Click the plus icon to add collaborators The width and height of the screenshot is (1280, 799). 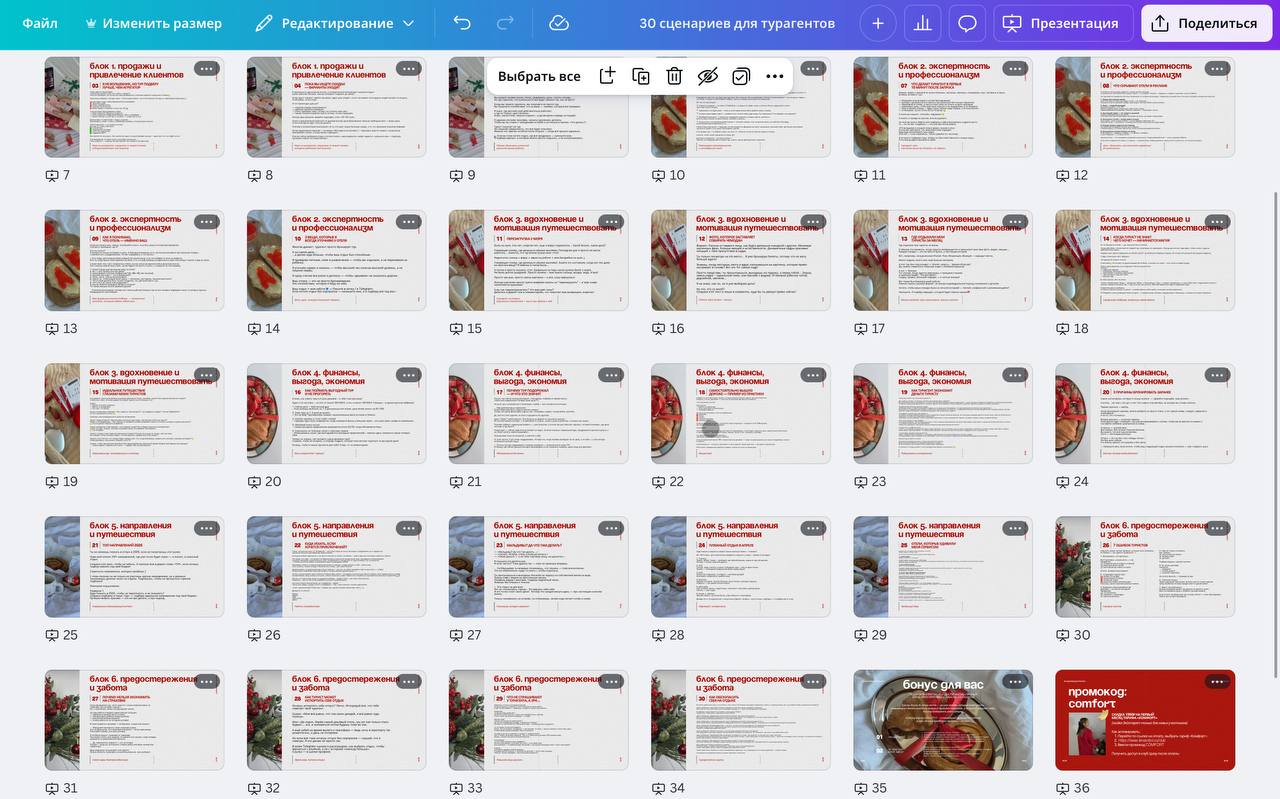[x=878, y=23]
